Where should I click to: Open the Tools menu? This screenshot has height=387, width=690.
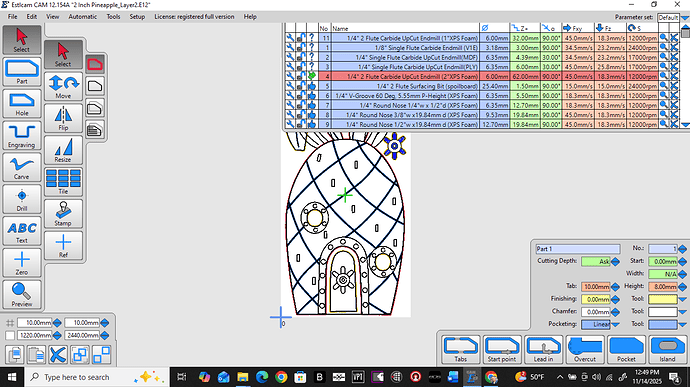(113, 17)
